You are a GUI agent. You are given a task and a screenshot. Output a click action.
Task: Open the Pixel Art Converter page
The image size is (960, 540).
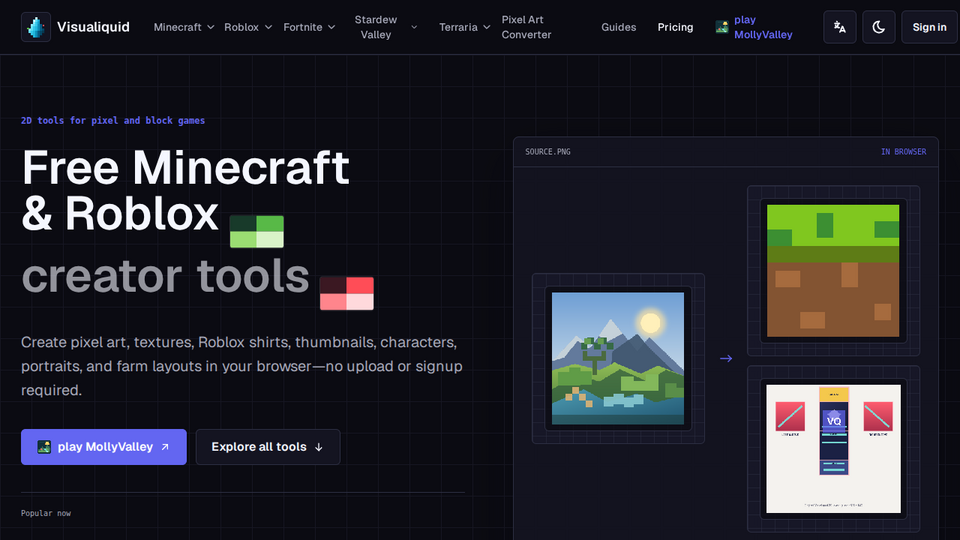tap(527, 27)
